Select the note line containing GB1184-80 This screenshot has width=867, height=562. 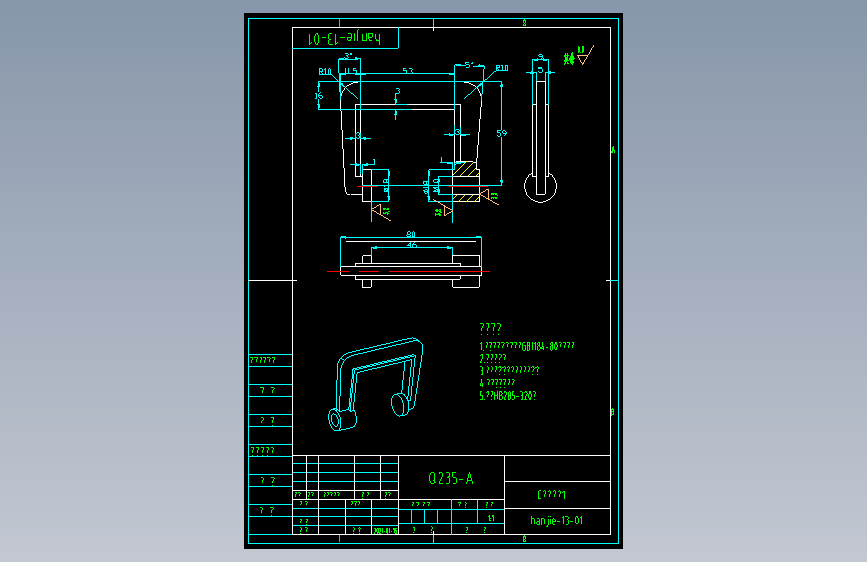tap(526, 346)
